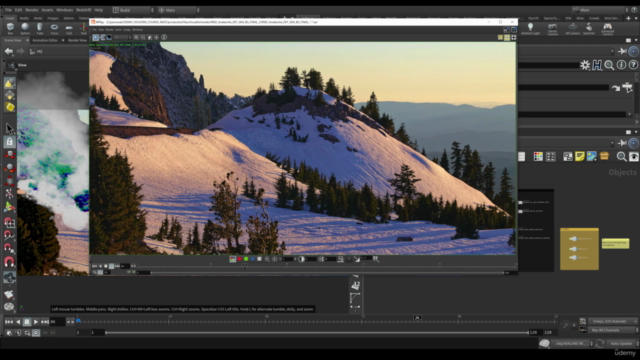The width and height of the screenshot is (640, 360).
Task: Toggle the pin icon of the network pane
Action: coord(622,143)
